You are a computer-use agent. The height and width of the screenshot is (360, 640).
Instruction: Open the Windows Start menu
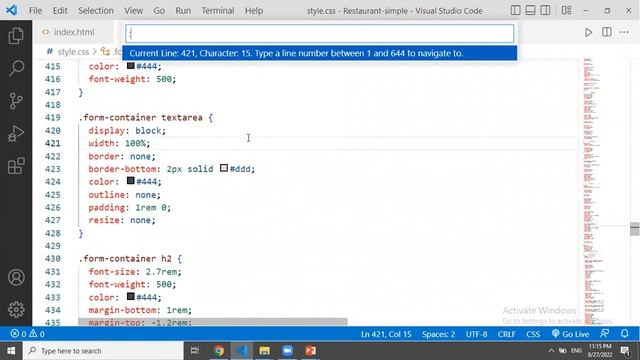point(11,351)
